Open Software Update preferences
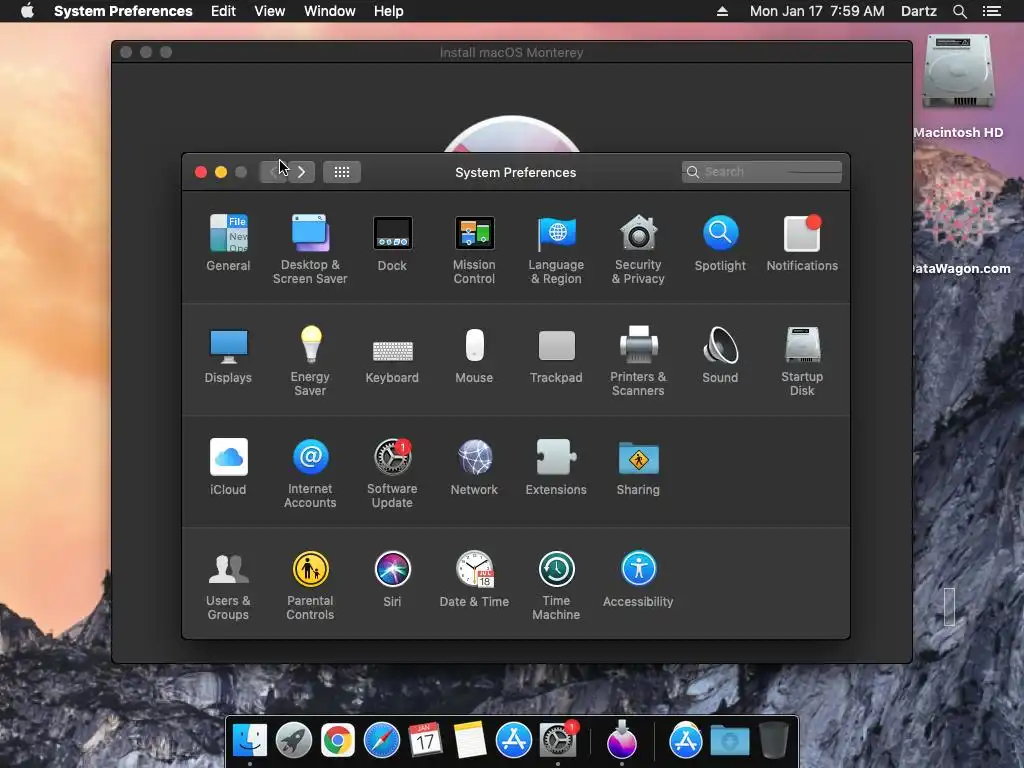The width and height of the screenshot is (1024, 768). point(392,473)
